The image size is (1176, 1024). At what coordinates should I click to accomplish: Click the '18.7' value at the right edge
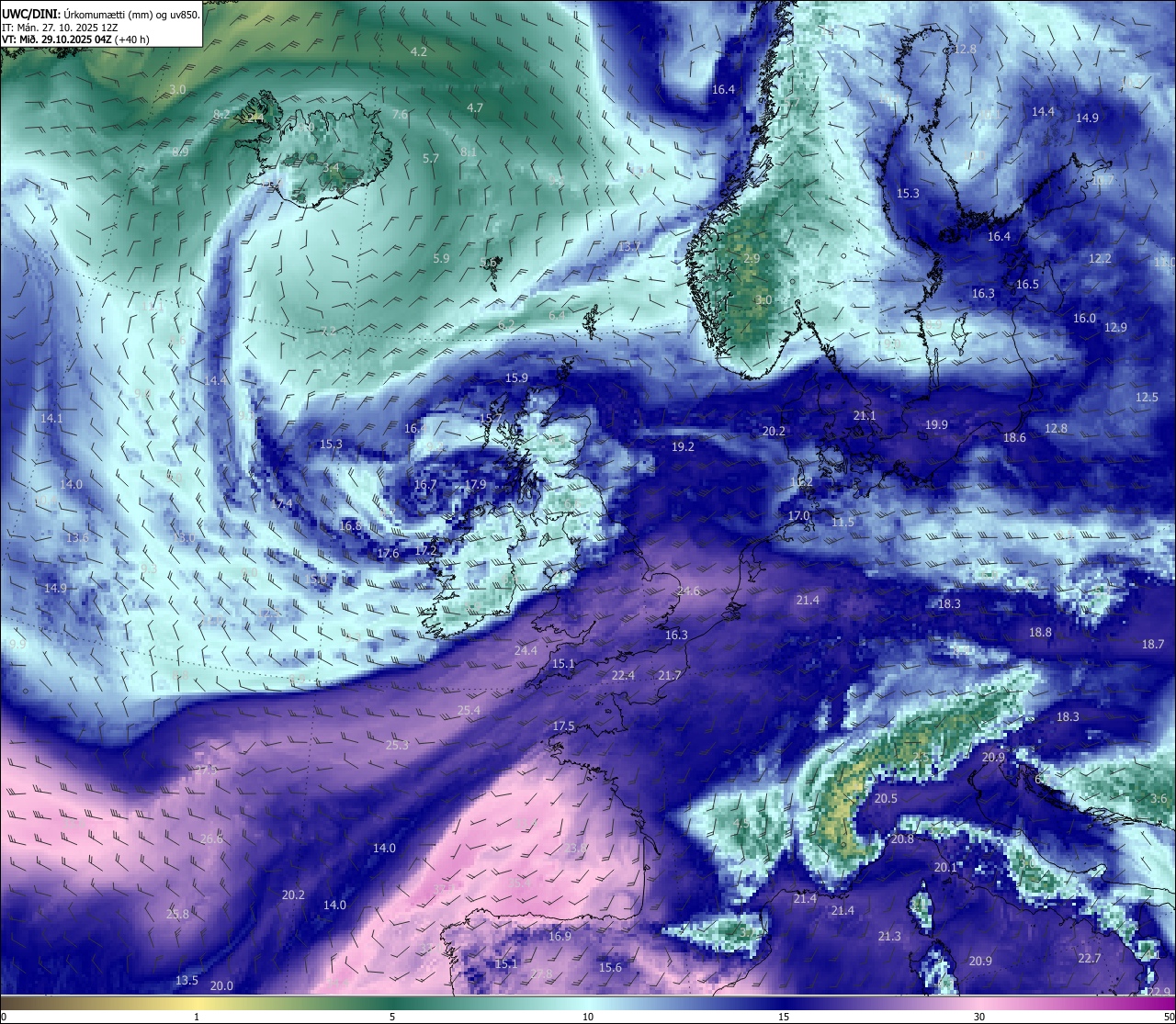pyautogui.click(x=1153, y=645)
